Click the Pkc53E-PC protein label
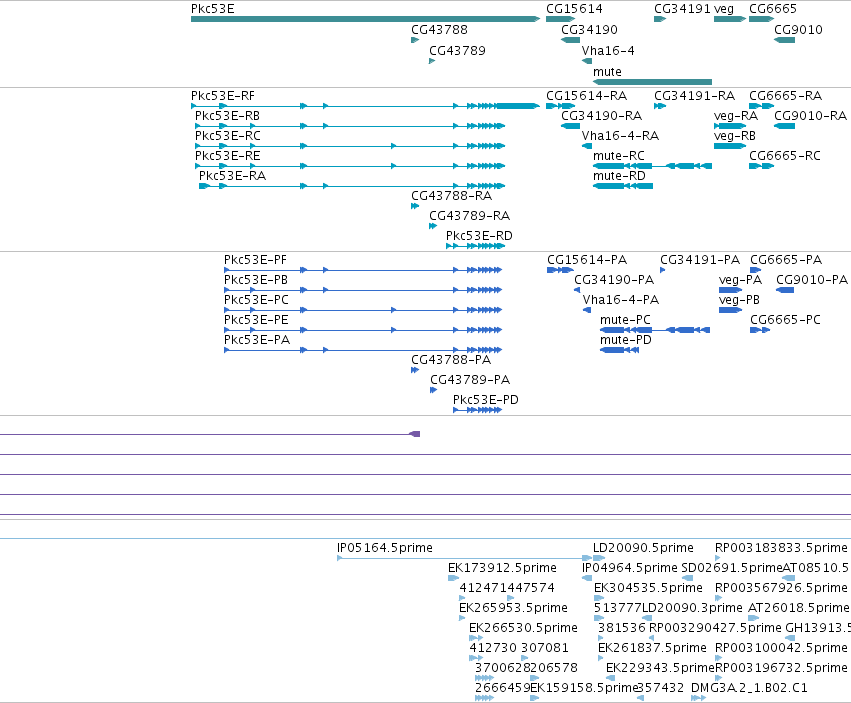The height and width of the screenshot is (703, 851). [256, 300]
